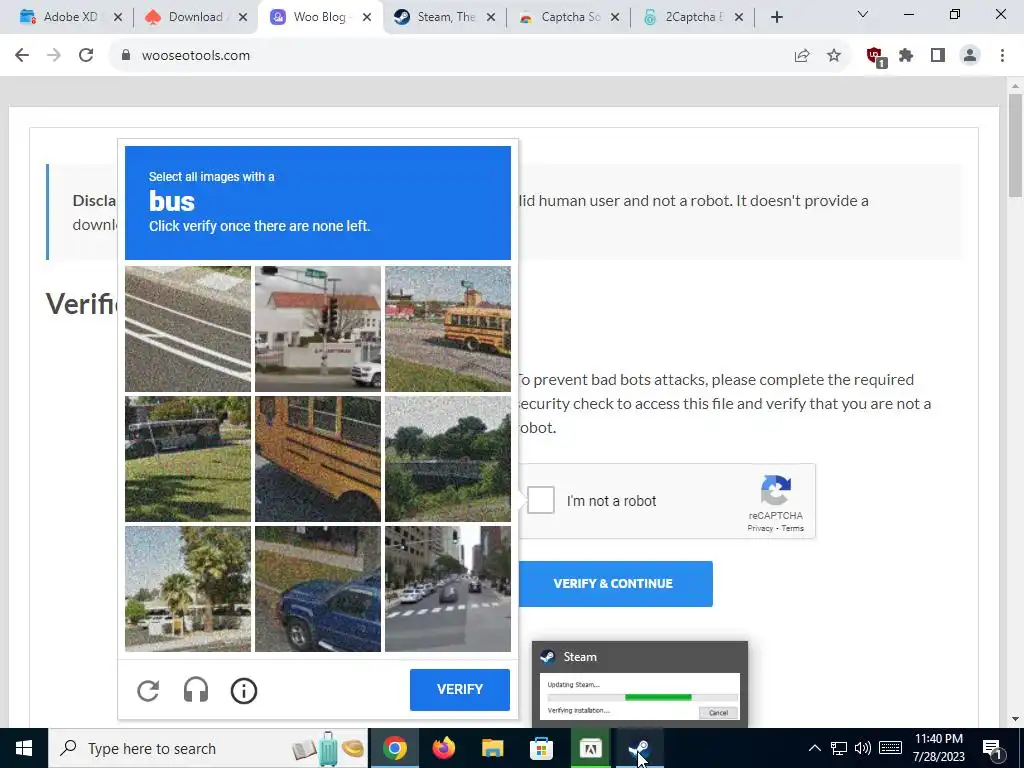Open the Chrome profile menu

click(970, 56)
